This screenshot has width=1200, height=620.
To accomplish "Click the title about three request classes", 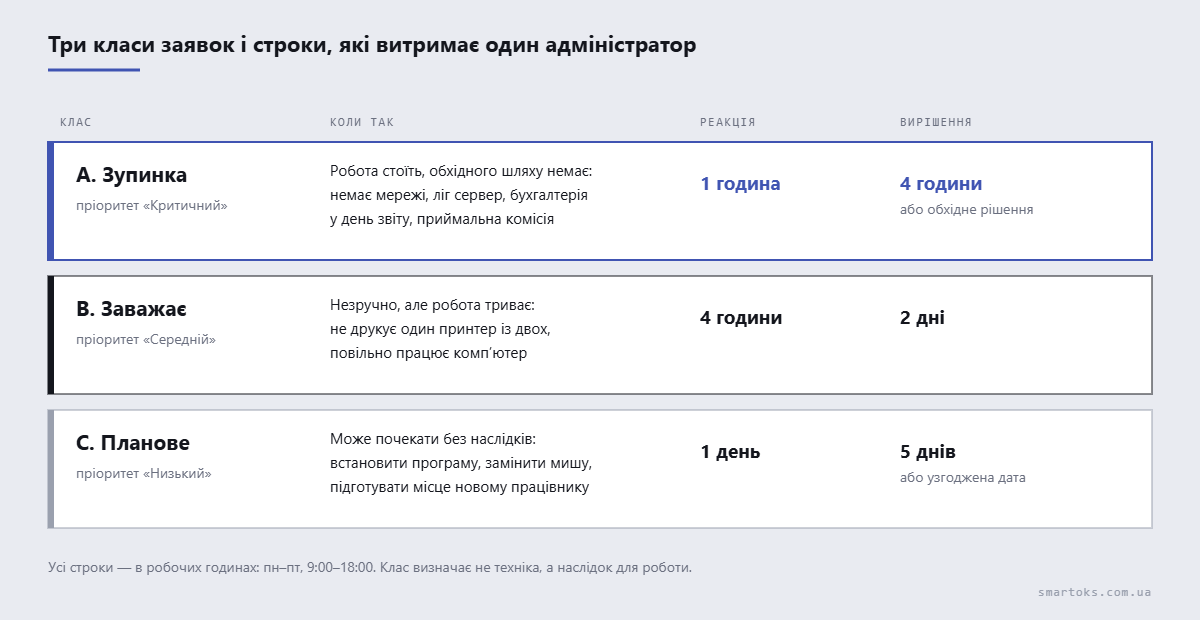I will (372, 46).
